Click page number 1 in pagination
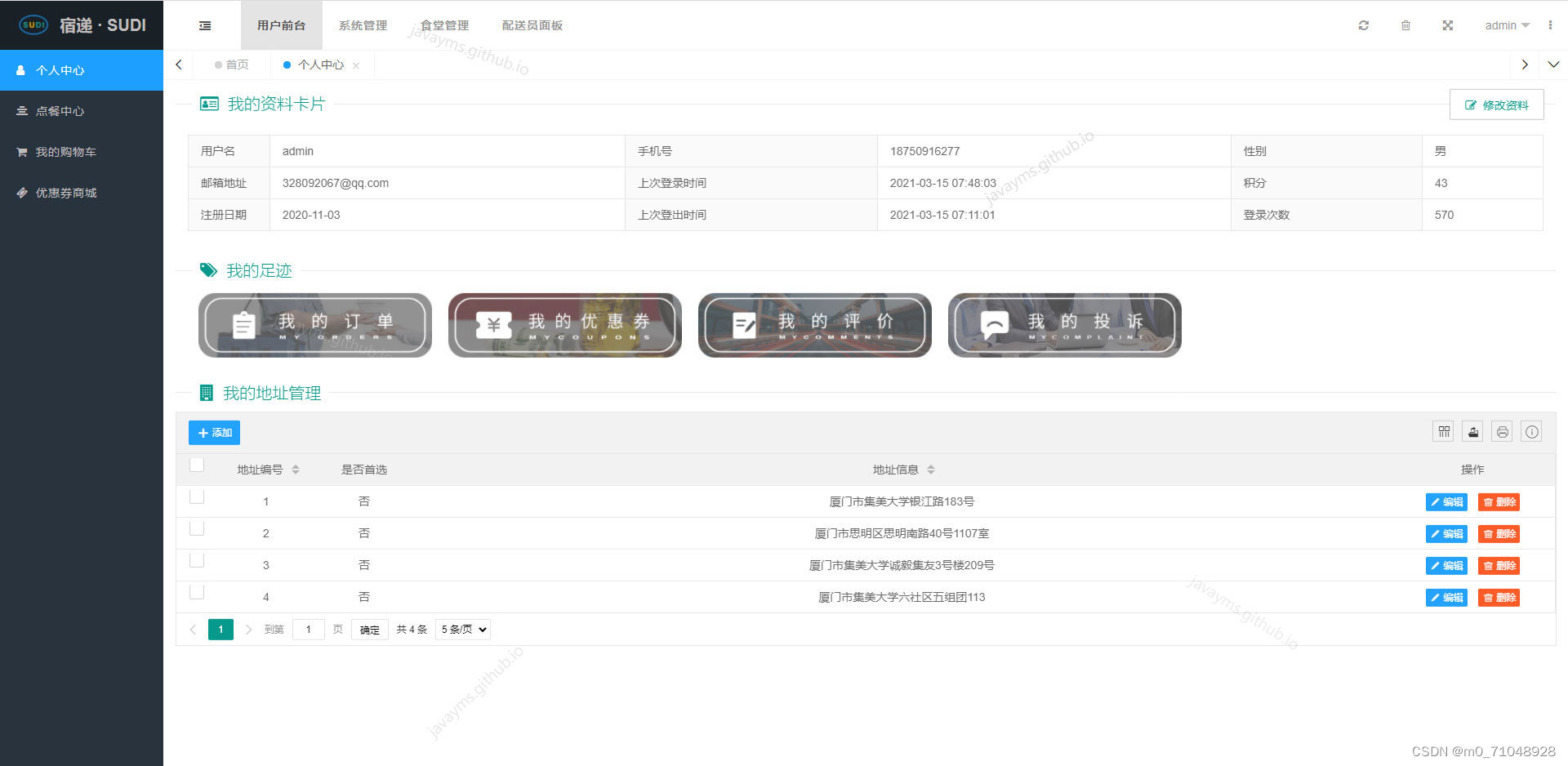 point(220,630)
